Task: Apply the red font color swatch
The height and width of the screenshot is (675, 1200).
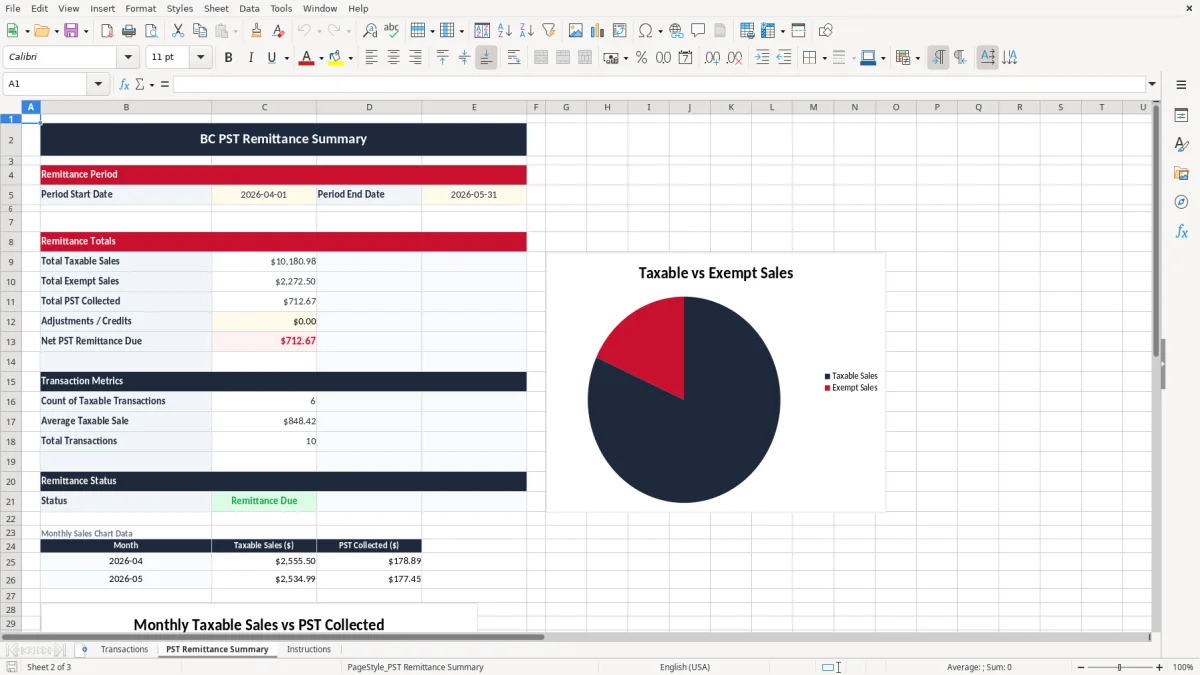Action: (x=306, y=58)
